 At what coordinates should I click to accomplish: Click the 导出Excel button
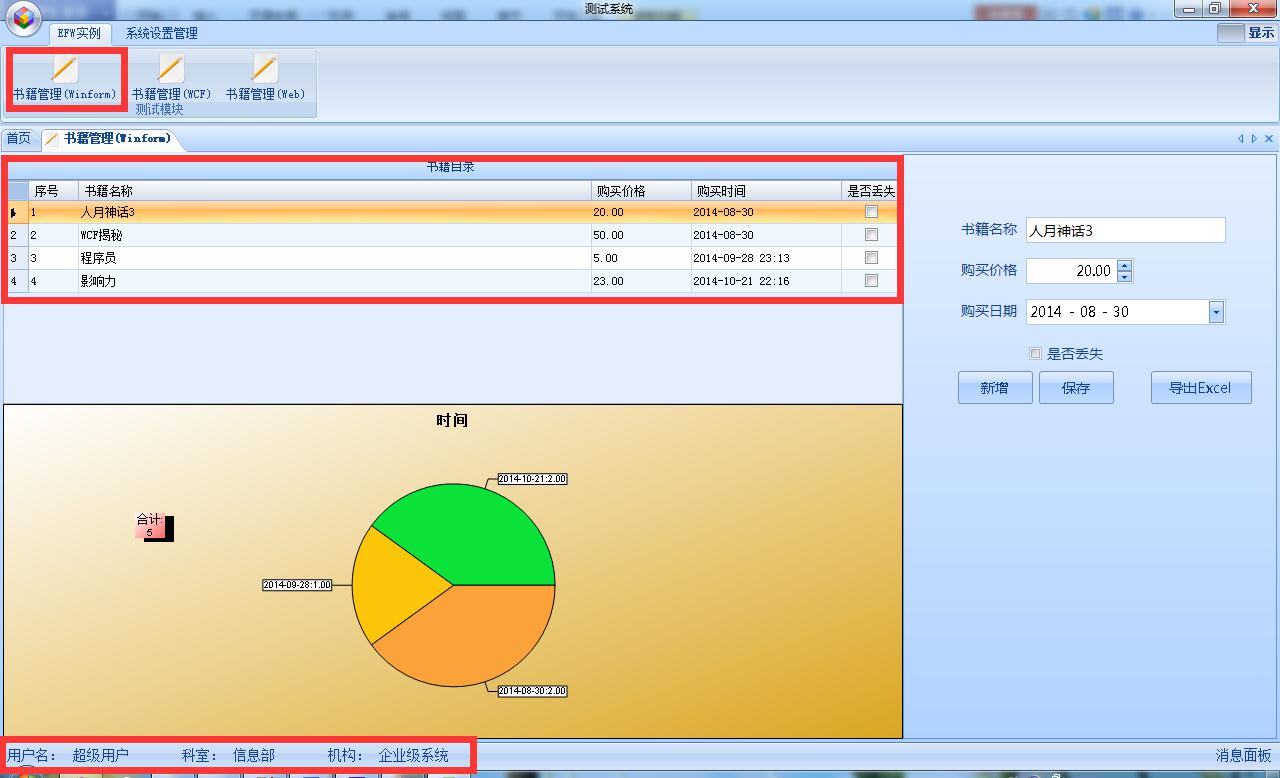(x=1201, y=387)
